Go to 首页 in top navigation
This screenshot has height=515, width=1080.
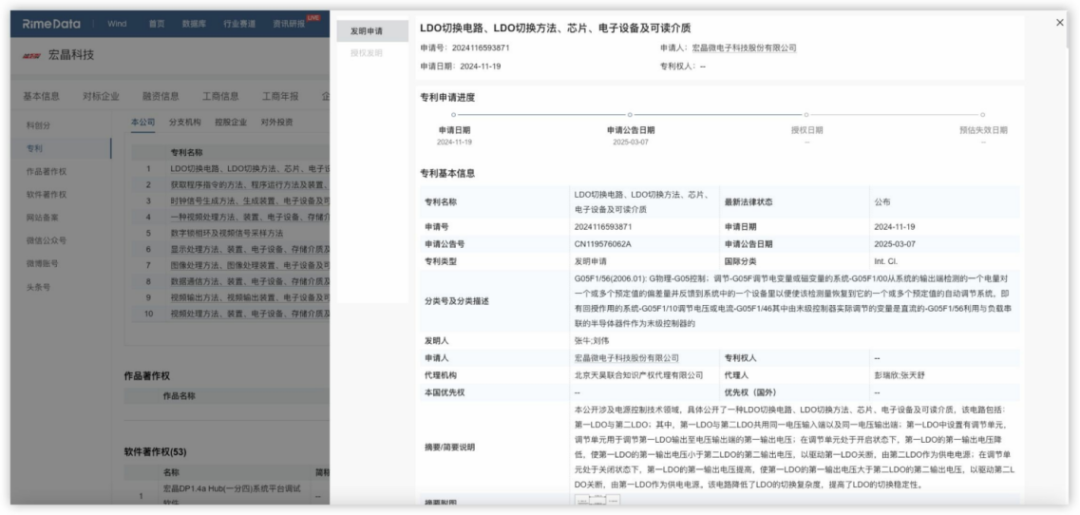[157, 24]
